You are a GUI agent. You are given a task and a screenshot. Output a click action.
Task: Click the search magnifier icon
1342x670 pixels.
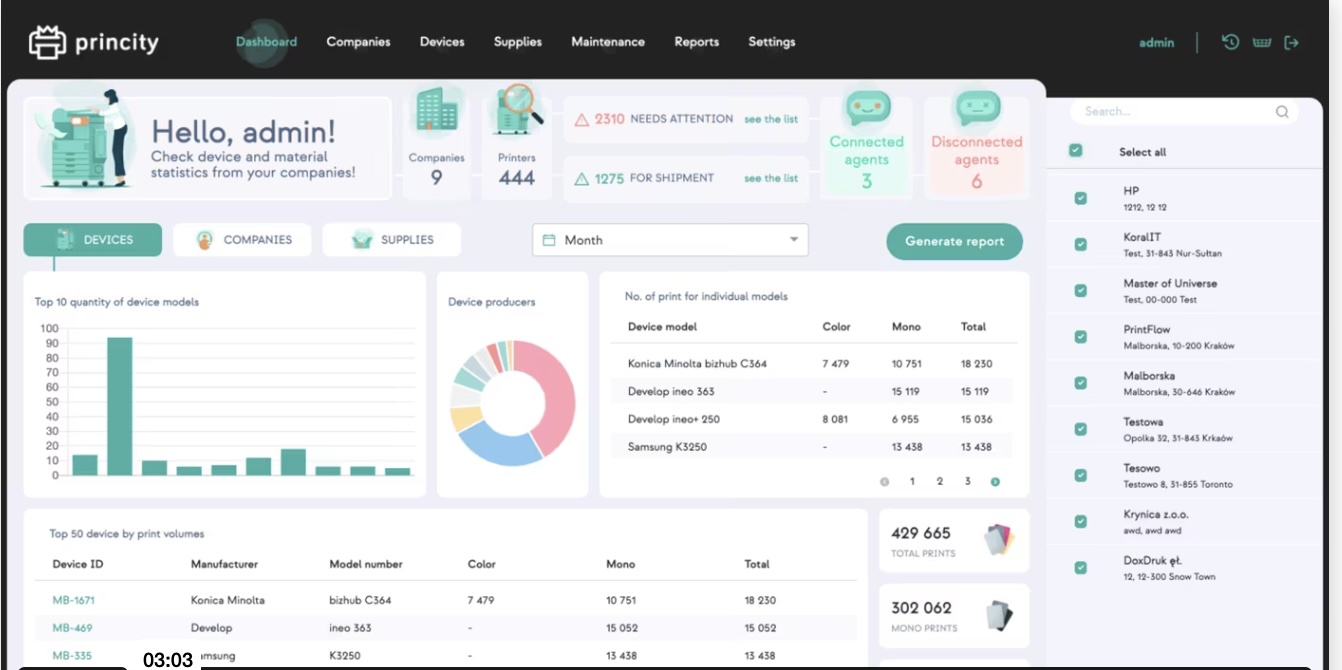pyautogui.click(x=1282, y=112)
